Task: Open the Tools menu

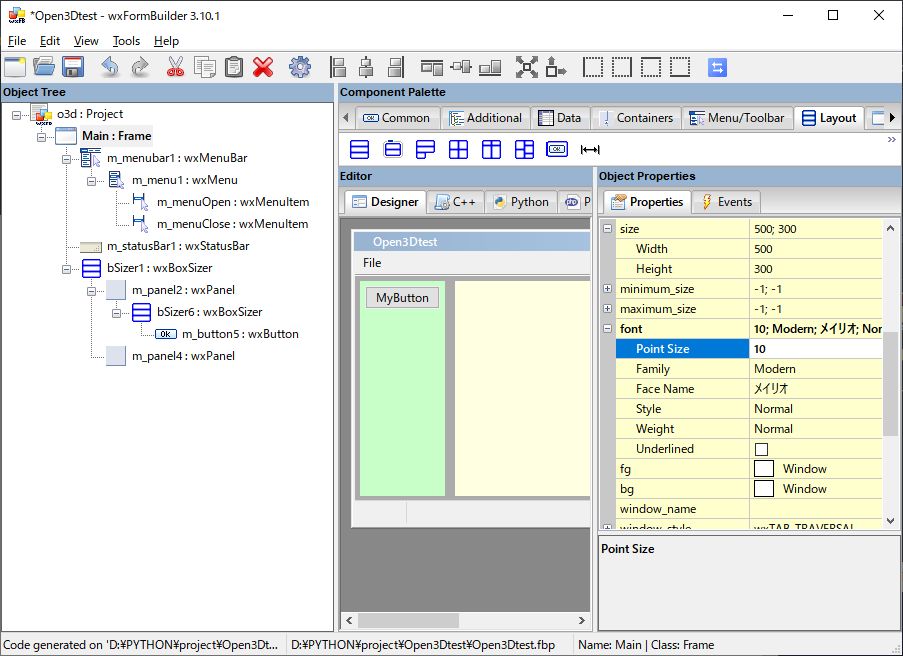Action: tap(126, 41)
